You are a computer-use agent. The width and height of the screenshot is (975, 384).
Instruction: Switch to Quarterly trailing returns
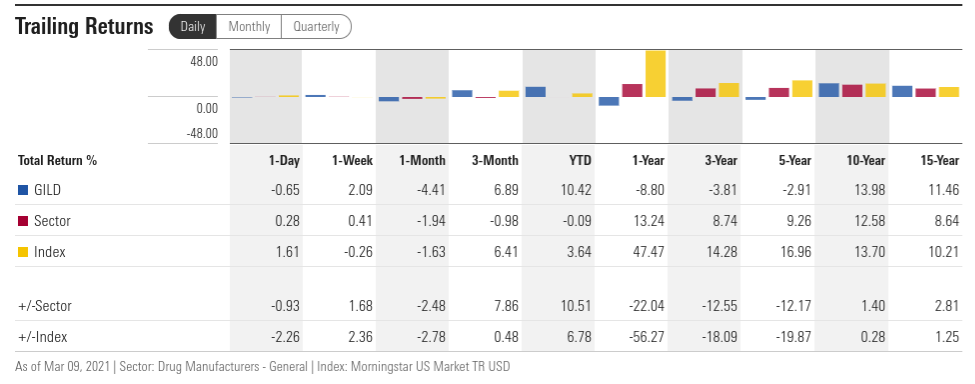click(x=317, y=27)
